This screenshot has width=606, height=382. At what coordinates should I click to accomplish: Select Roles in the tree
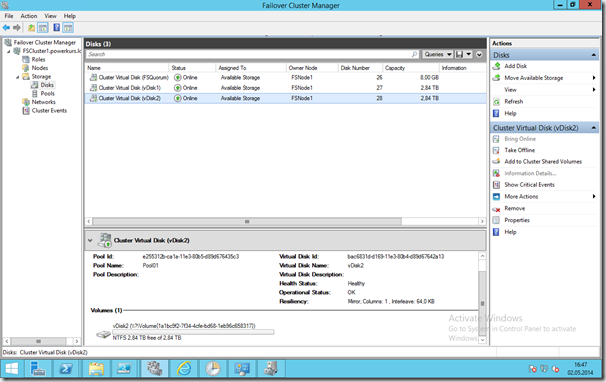click(38, 60)
